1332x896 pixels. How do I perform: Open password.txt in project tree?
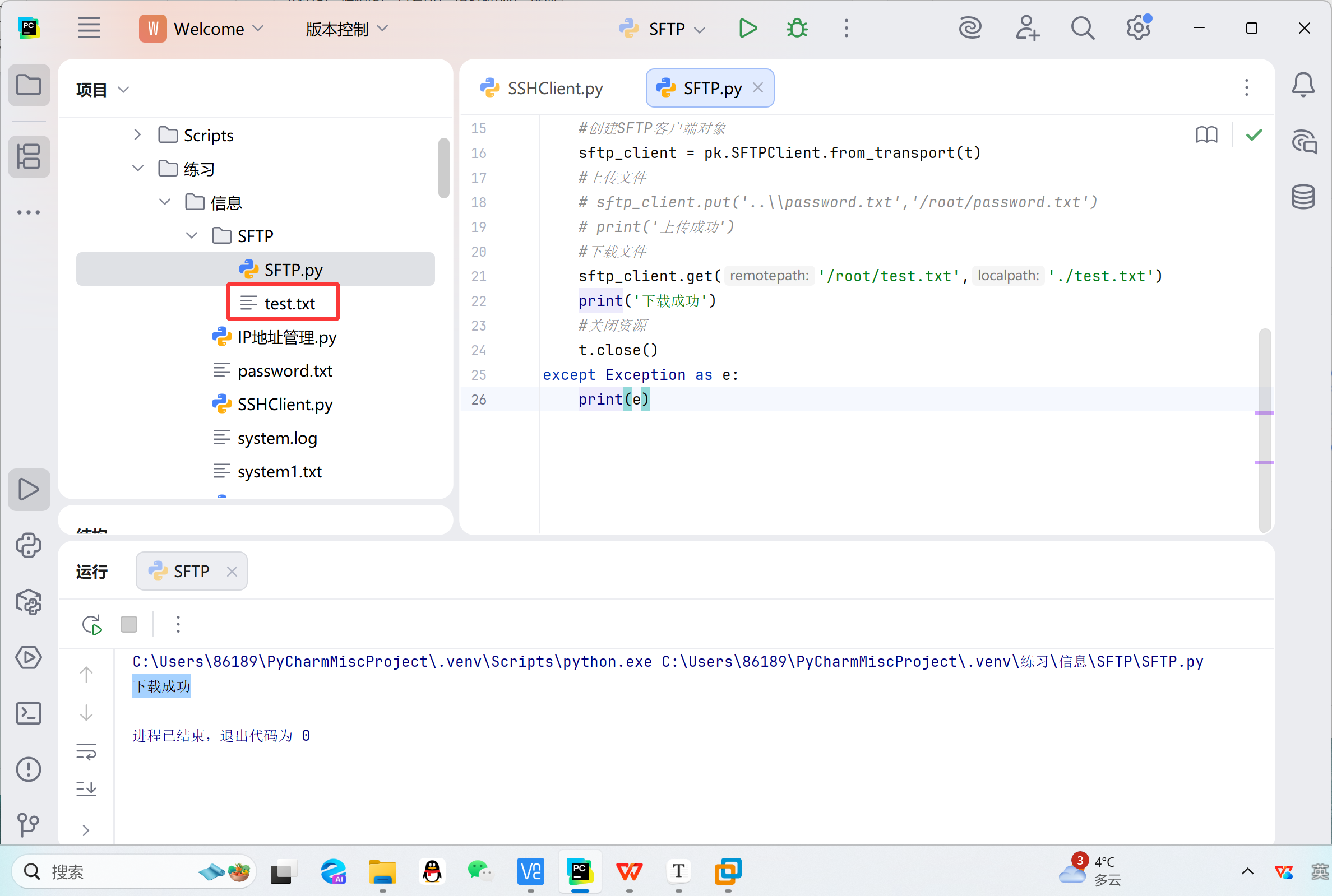(x=285, y=371)
